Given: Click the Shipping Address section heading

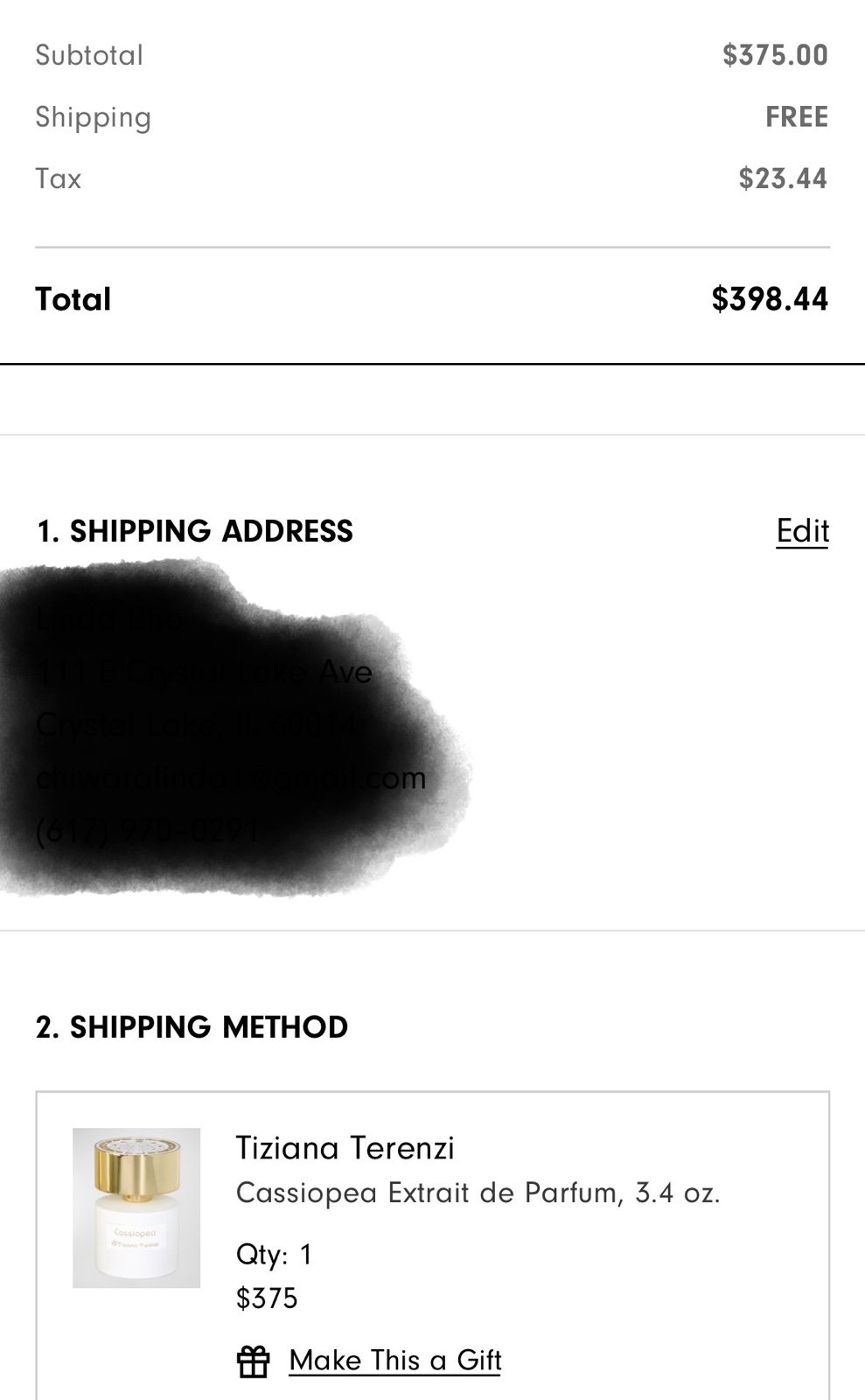Looking at the screenshot, I should [194, 531].
